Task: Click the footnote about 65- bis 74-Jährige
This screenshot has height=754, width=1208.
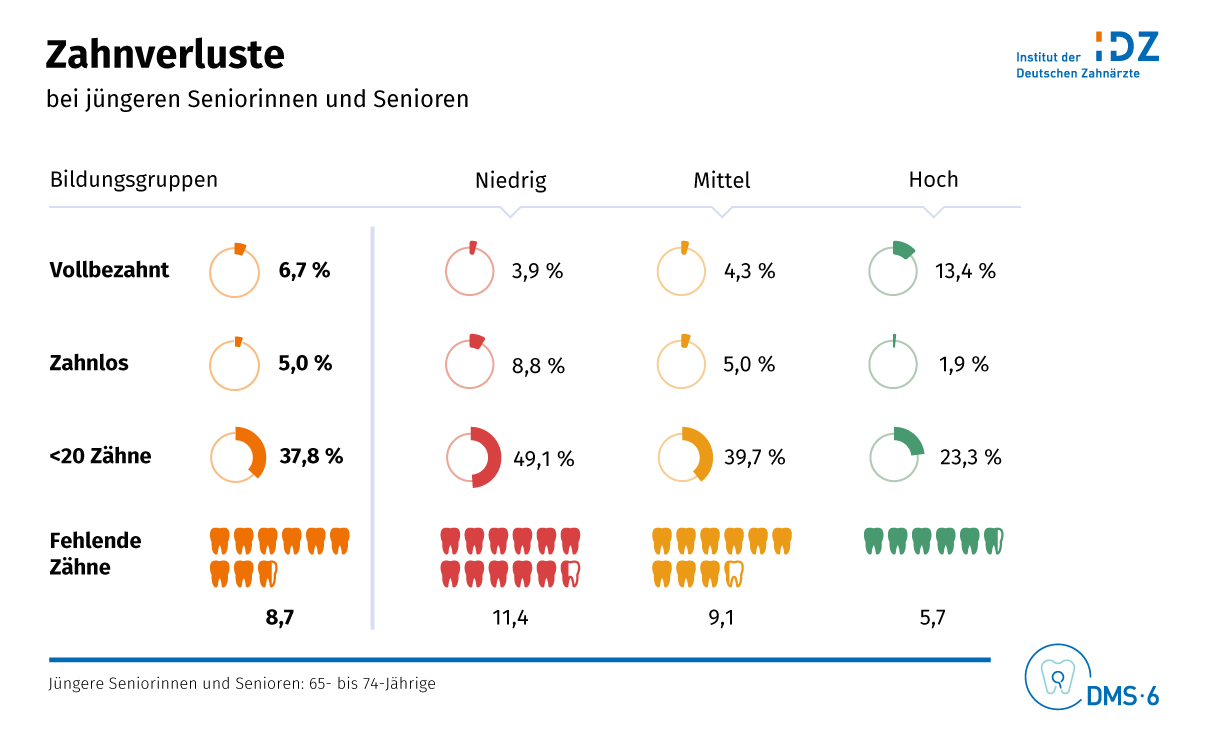Action: [x=241, y=685]
